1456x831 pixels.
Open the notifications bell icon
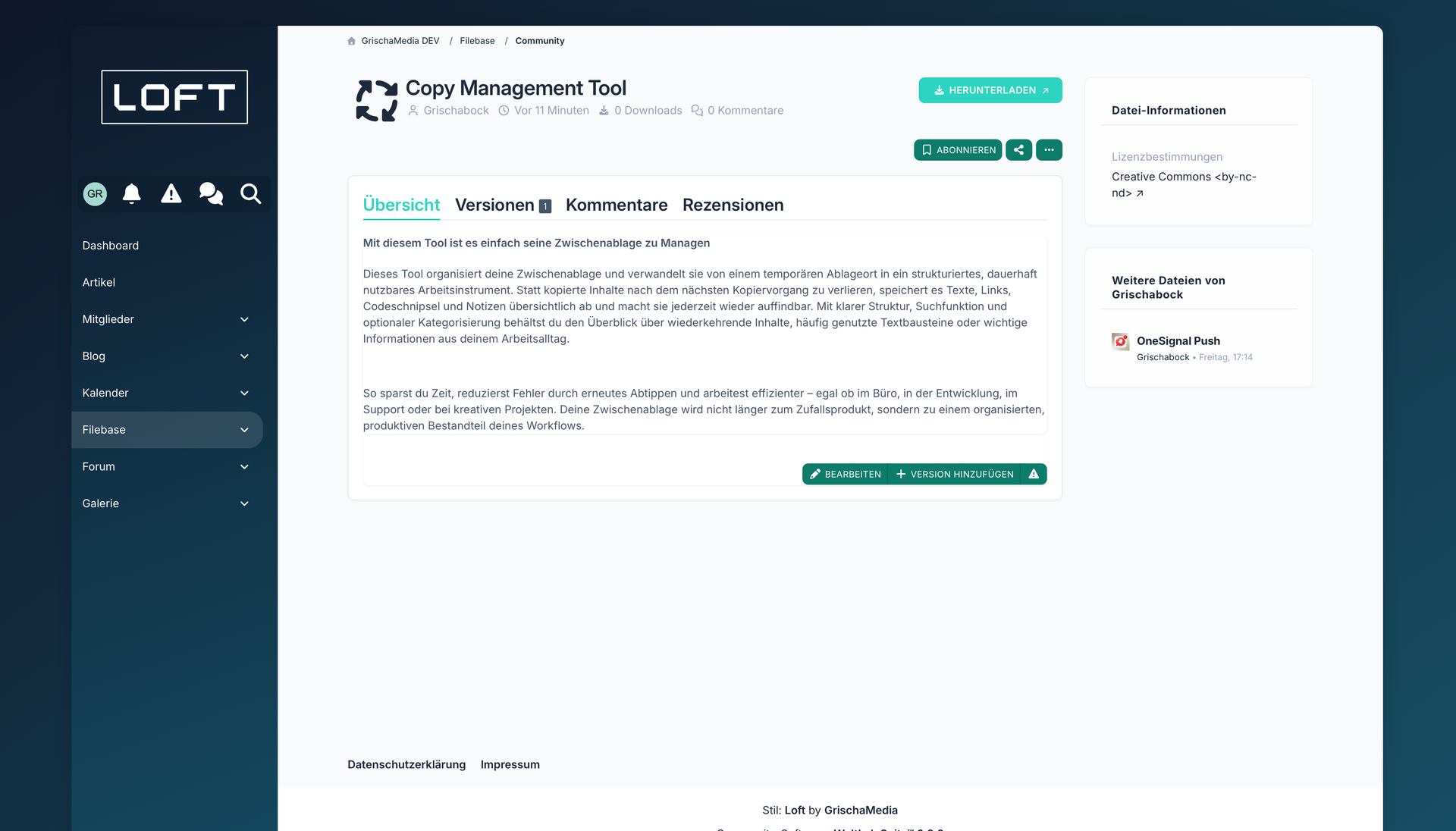(x=132, y=194)
